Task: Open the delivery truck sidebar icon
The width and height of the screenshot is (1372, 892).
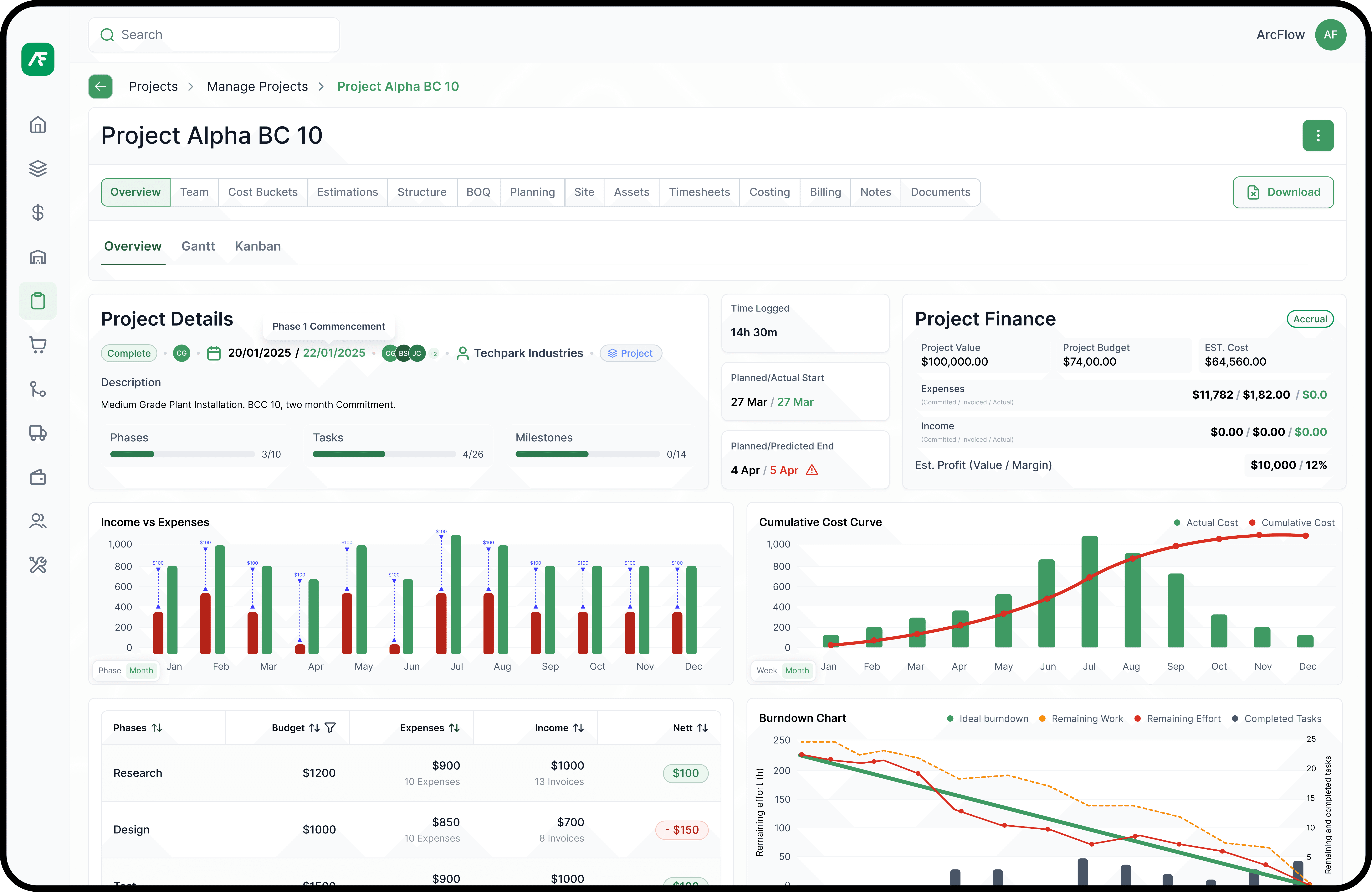Action: click(x=38, y=433)
